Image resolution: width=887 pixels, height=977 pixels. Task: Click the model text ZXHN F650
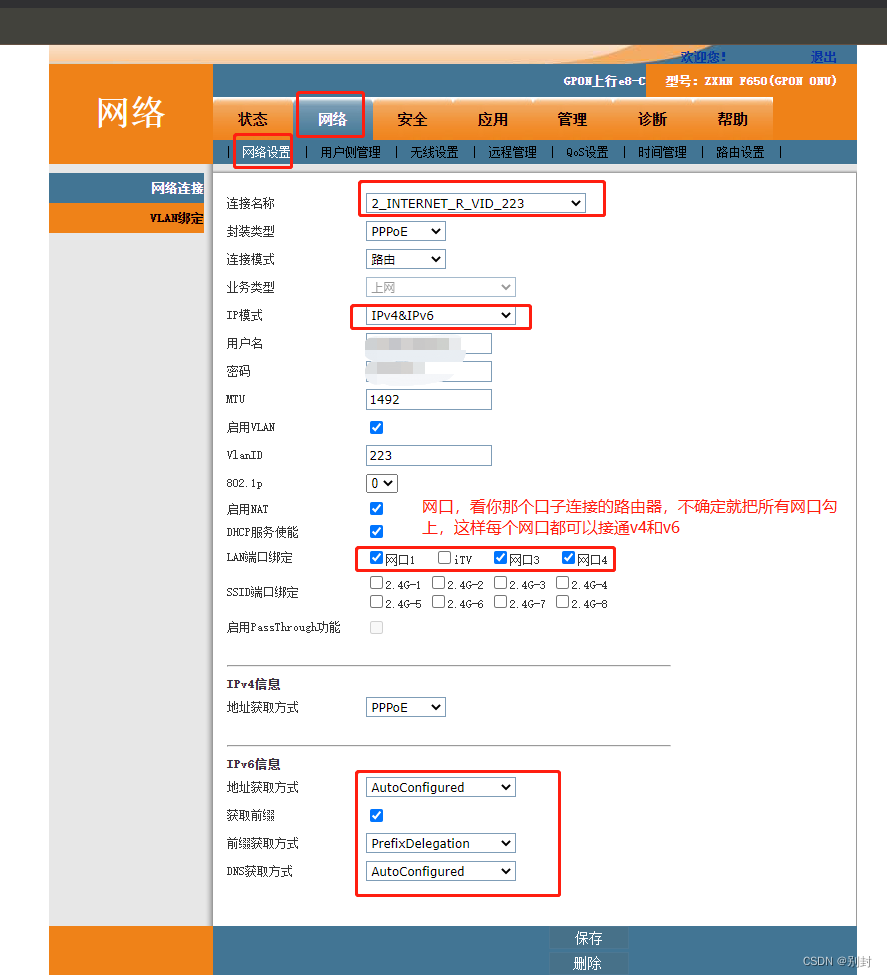736,81
